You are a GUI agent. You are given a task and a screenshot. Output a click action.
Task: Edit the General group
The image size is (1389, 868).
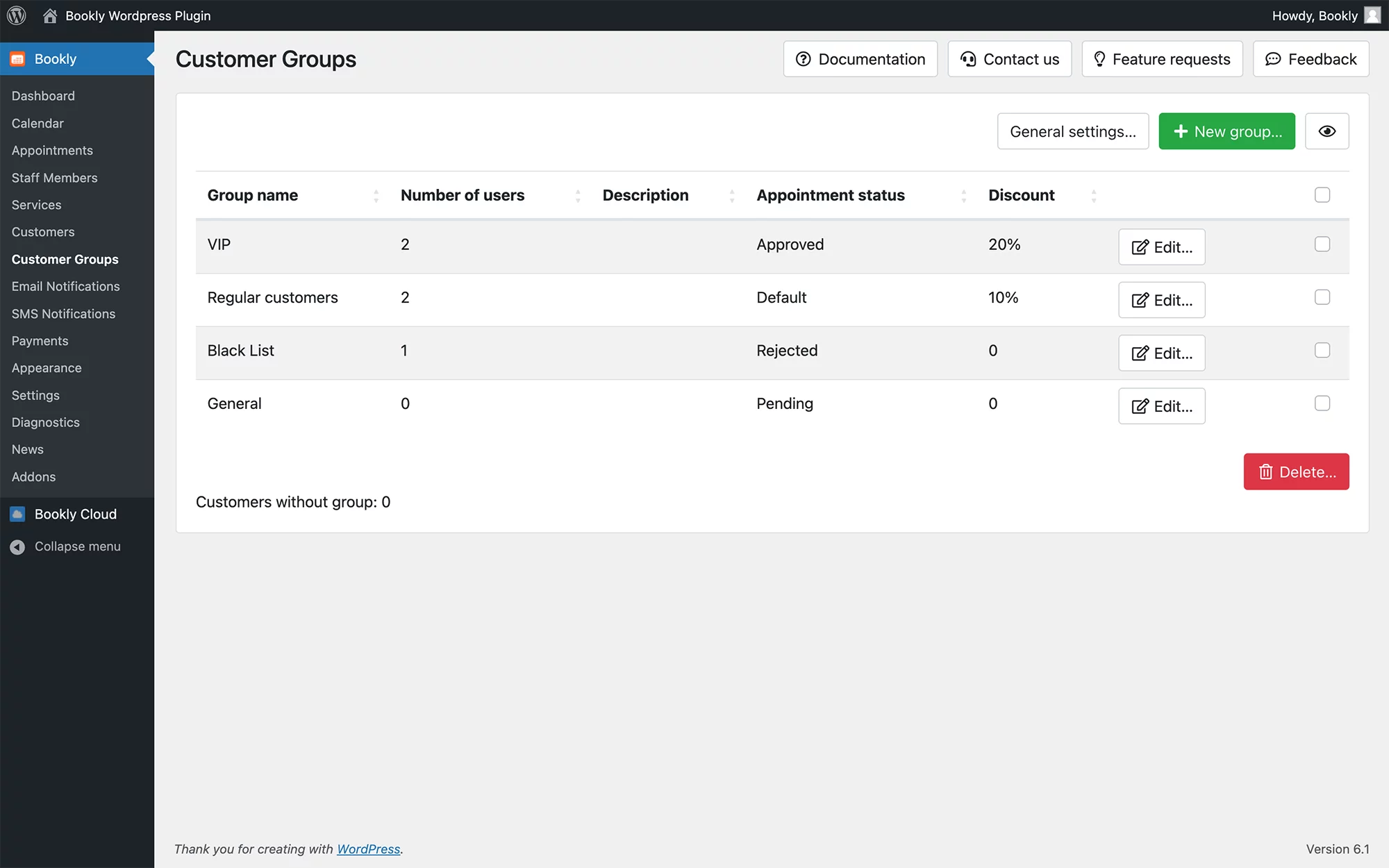coord(1161,406)
